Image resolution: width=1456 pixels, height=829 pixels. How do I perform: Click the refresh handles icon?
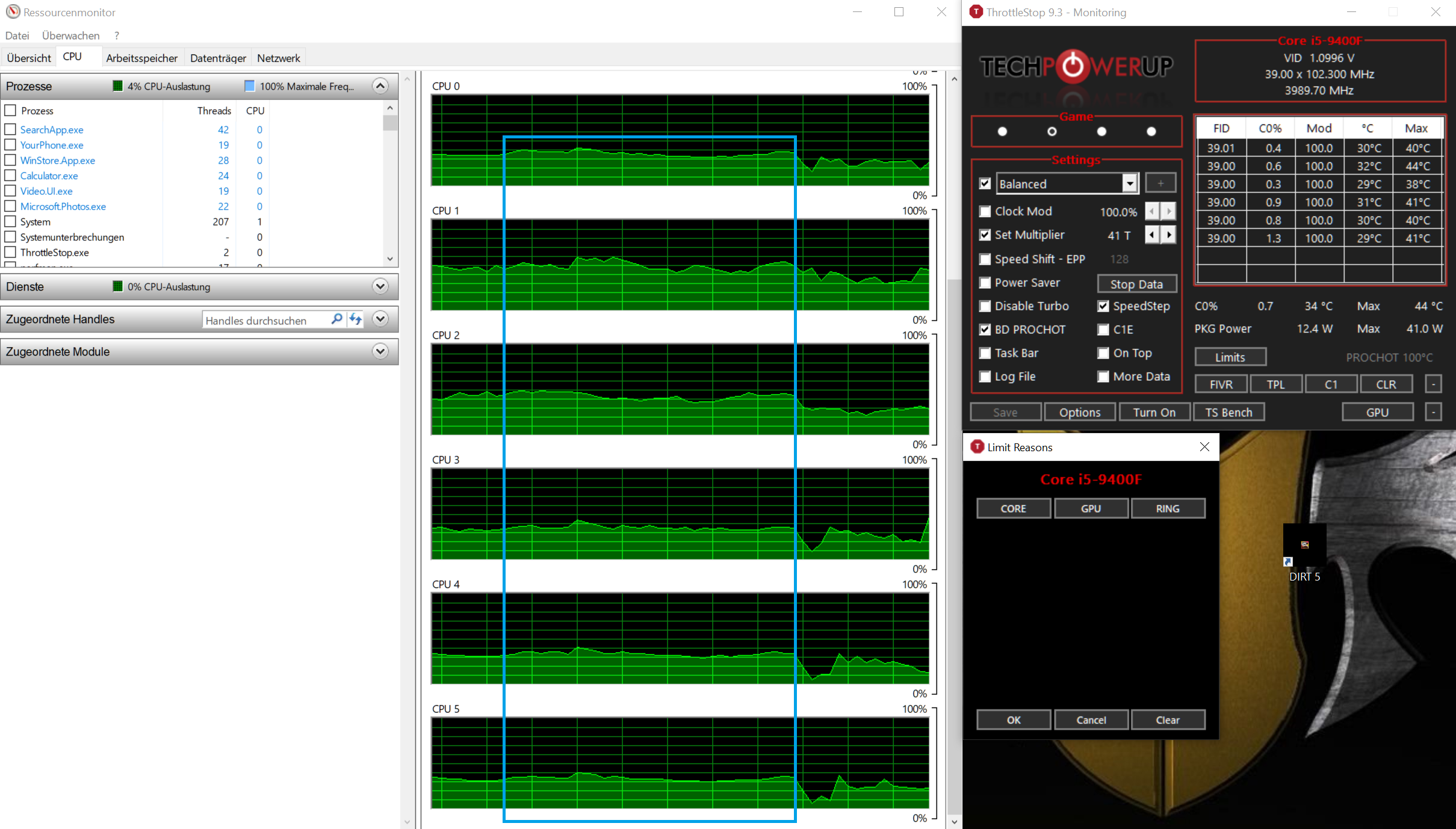[356, 319]
